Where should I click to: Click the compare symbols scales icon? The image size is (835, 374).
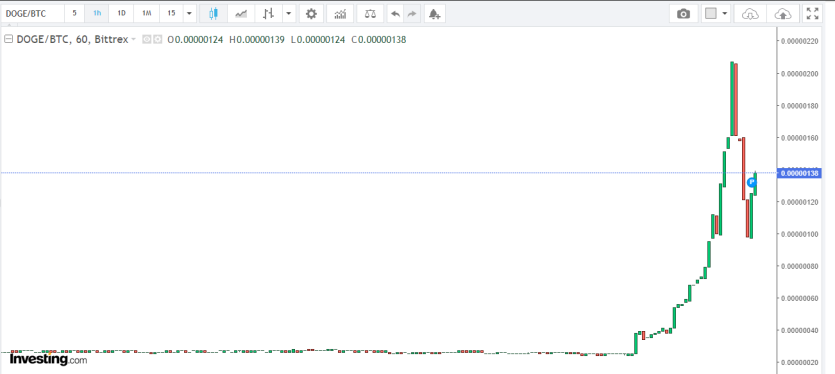[x=370, y=14]
